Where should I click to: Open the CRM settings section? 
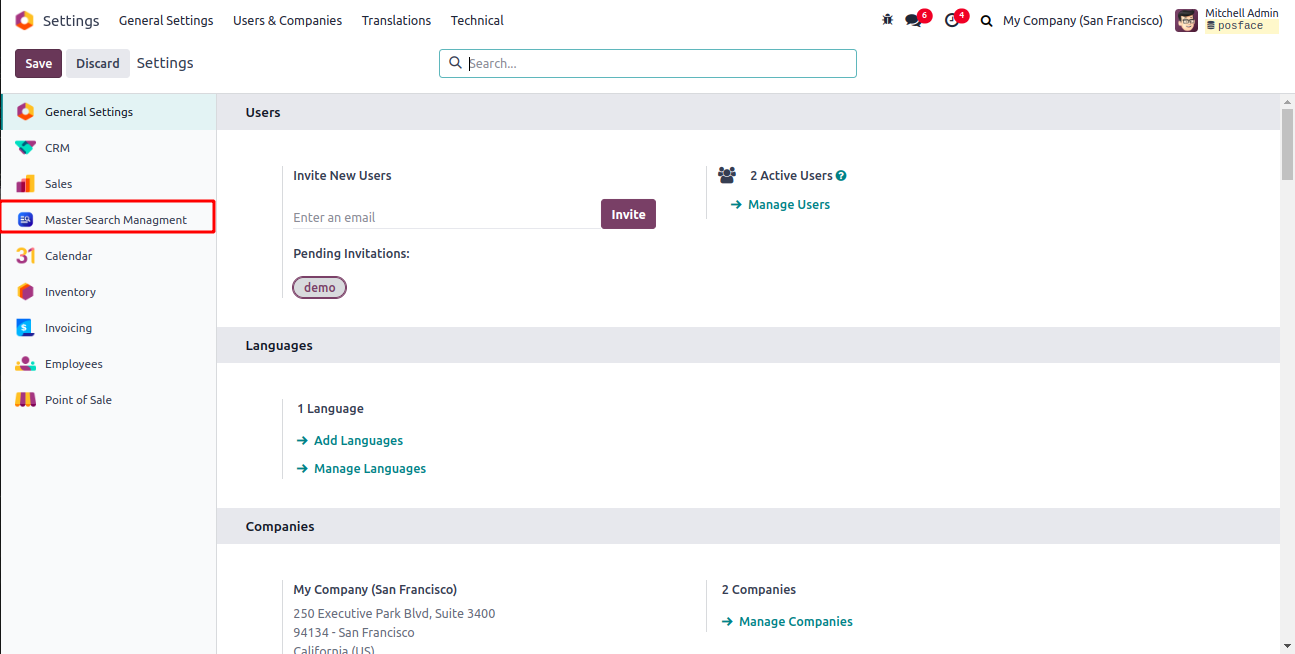57,148
